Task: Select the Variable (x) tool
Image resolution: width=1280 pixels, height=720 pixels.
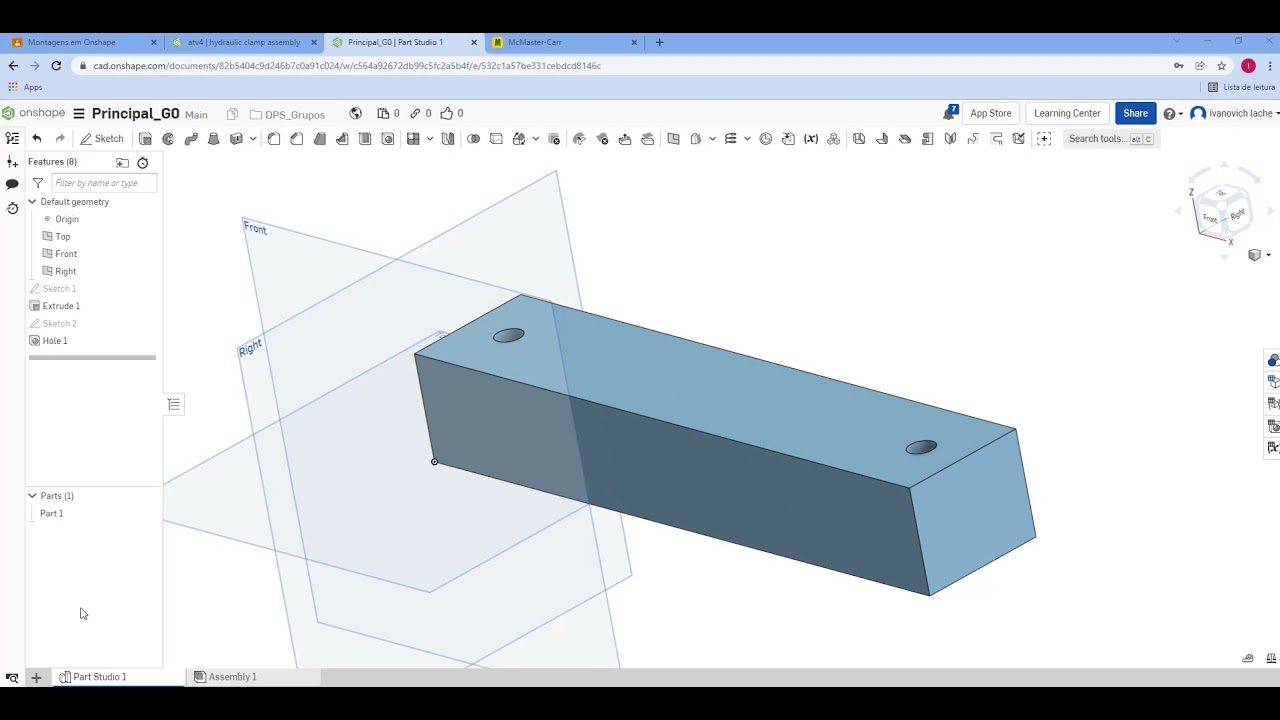Action: [811, 139]
